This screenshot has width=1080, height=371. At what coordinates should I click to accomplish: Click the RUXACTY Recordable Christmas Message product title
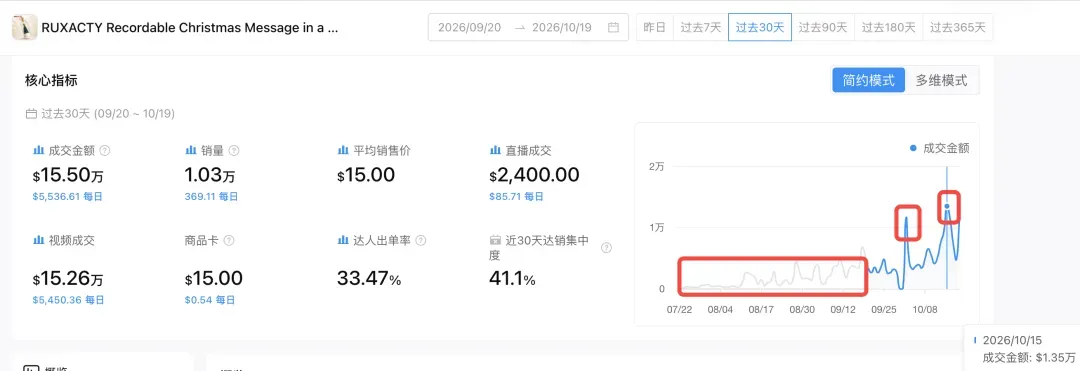(190, 28)
